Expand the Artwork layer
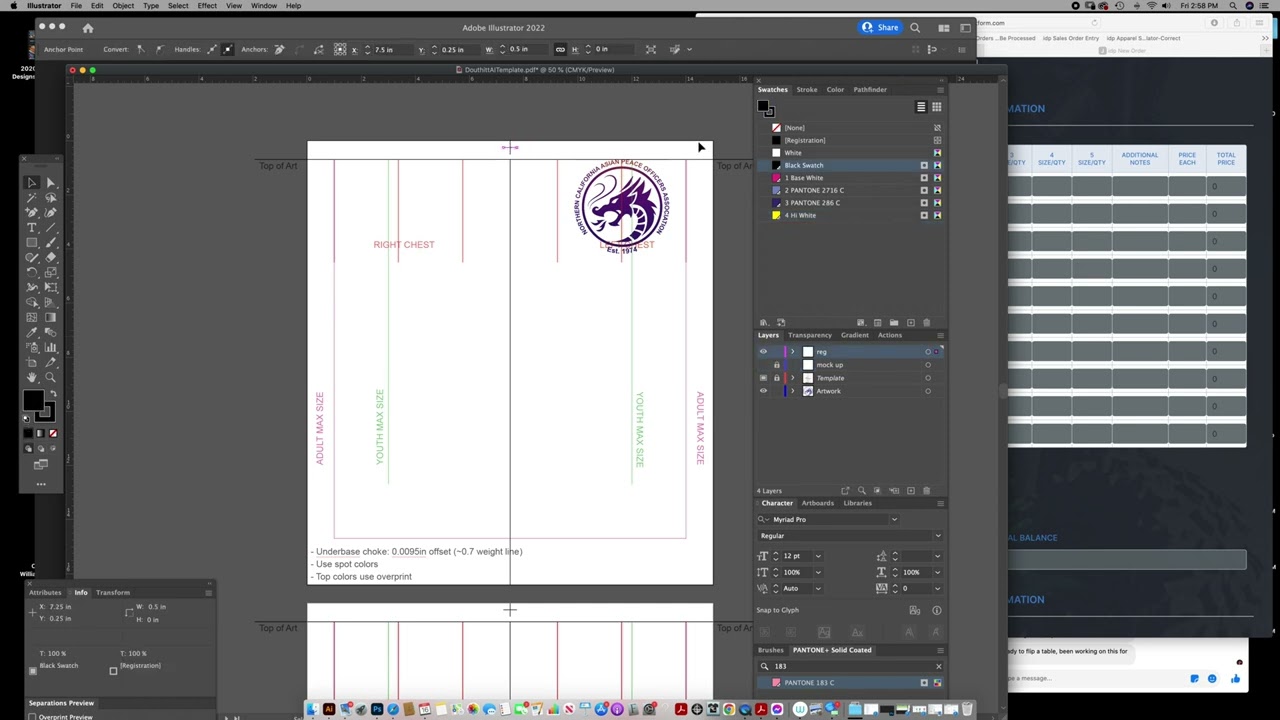 tap(792, 391)
